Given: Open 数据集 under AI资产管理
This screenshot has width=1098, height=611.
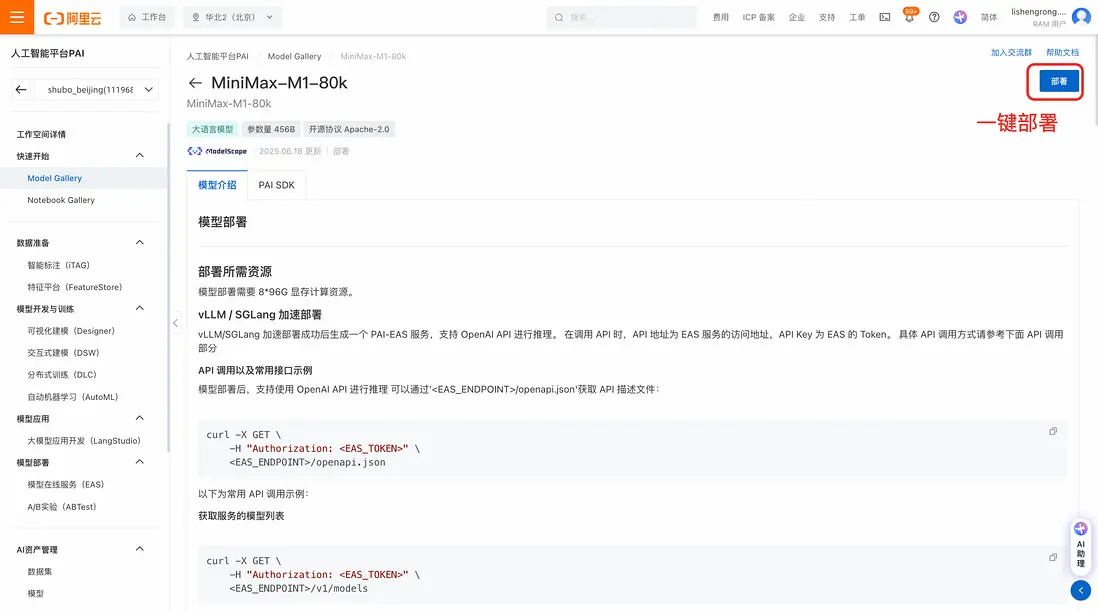Looking at the screenshot, I should click(x=40, y=572).
